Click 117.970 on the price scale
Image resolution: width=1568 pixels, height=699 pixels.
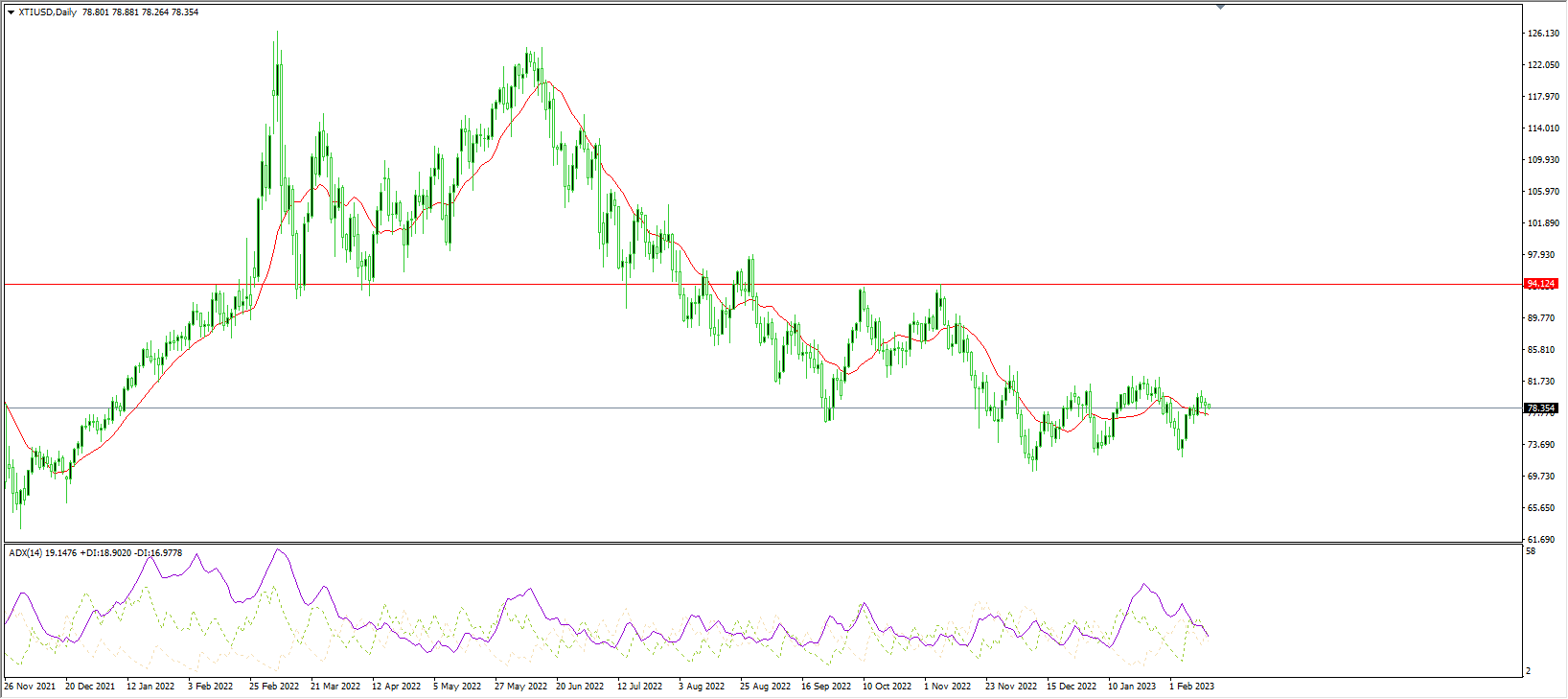click(1543, 97)
